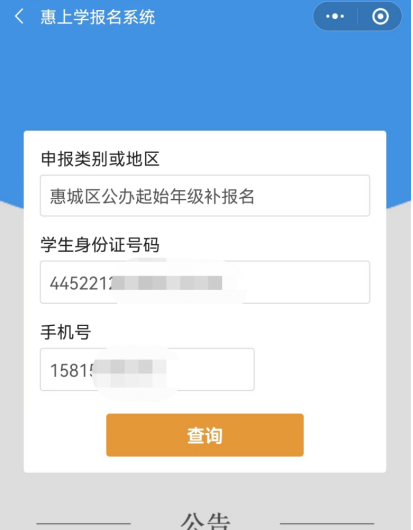Click the 手机号 label

pyautogui.click(x=66, y=332)
